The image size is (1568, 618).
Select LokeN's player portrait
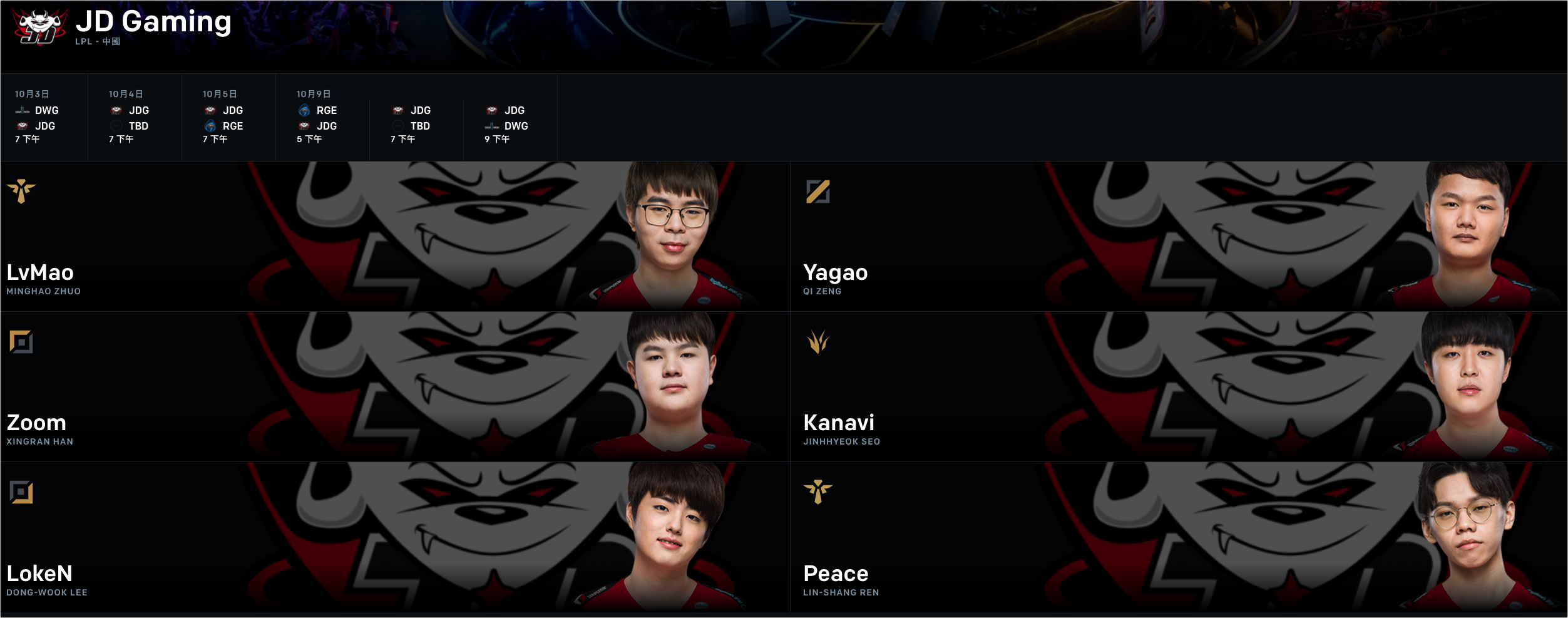pos(673,537)
